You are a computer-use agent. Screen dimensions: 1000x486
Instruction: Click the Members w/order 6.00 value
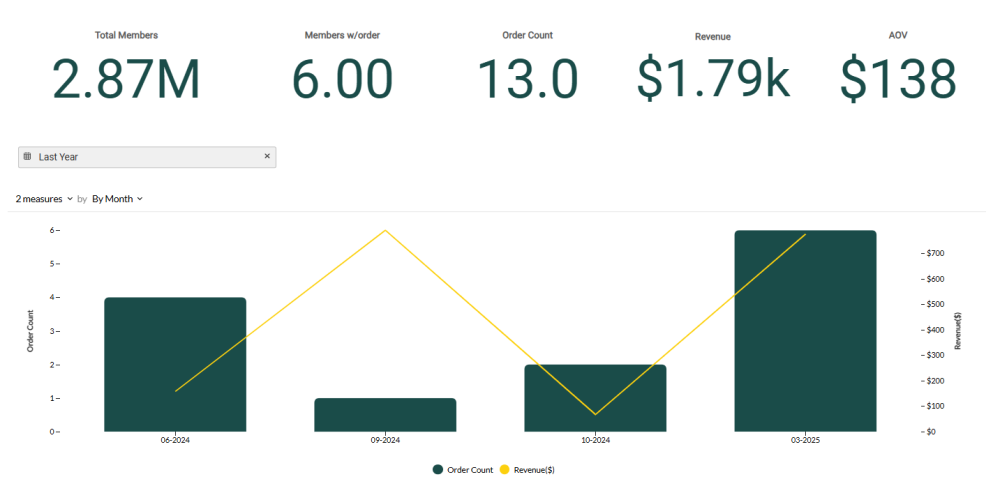pyautogui.click(x=342, y=80)
